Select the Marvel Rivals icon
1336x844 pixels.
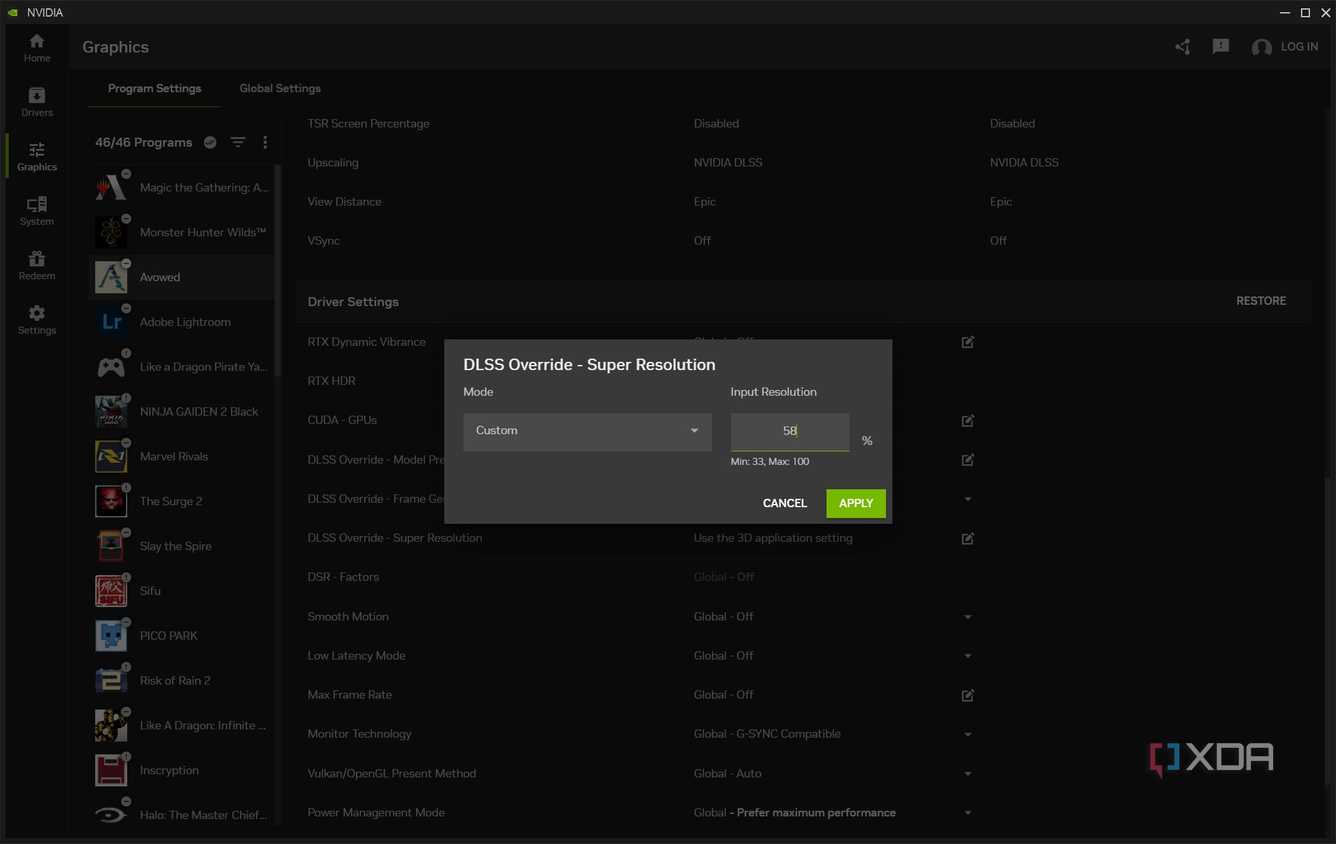(111, 456)
